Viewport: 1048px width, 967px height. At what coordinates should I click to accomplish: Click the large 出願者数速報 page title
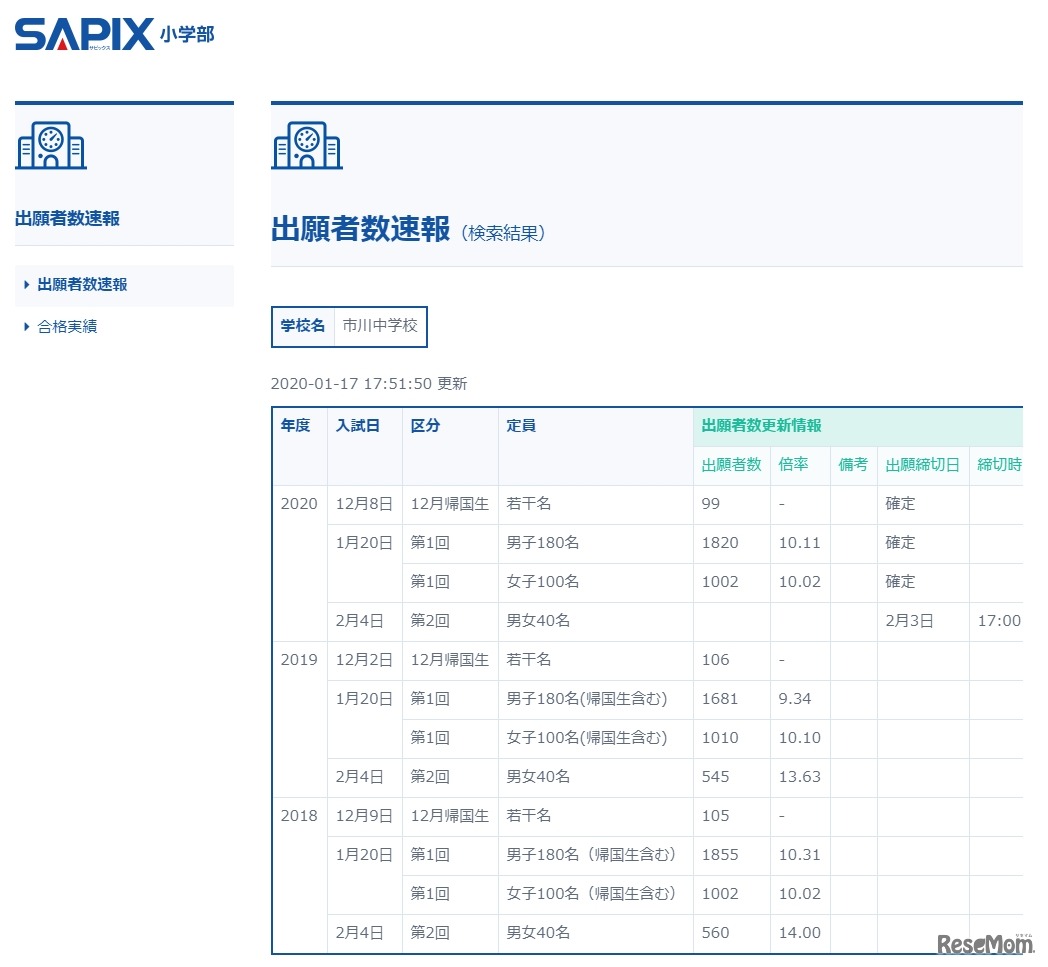(x=360, y=230)
